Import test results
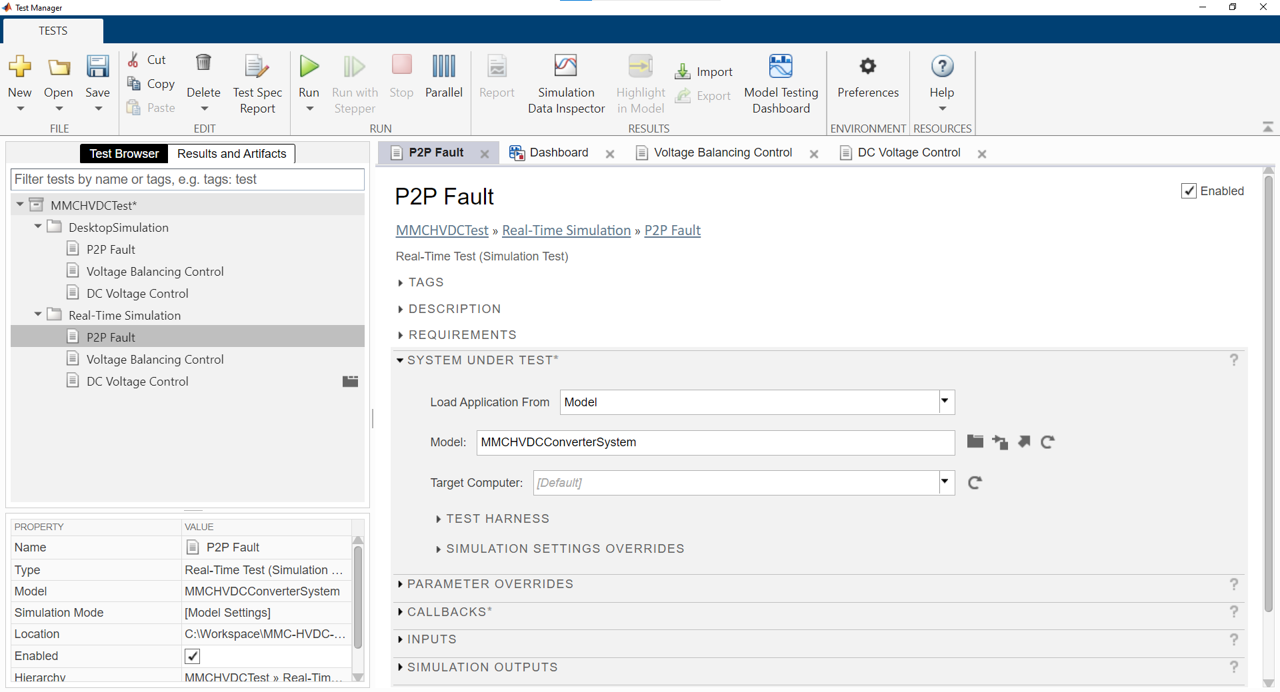 pos(704,72)
